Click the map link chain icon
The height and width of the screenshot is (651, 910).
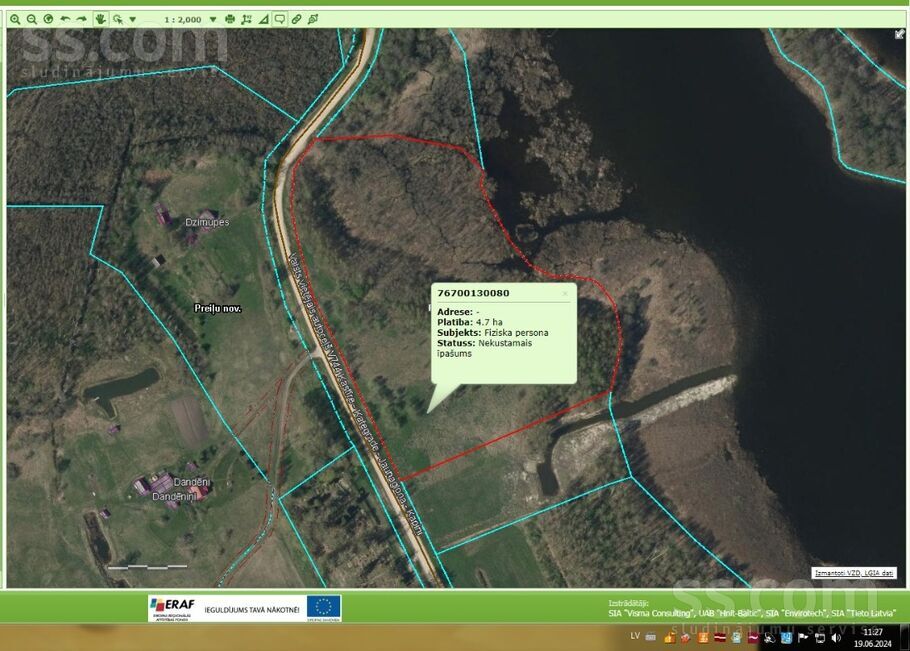pos(296,19)
